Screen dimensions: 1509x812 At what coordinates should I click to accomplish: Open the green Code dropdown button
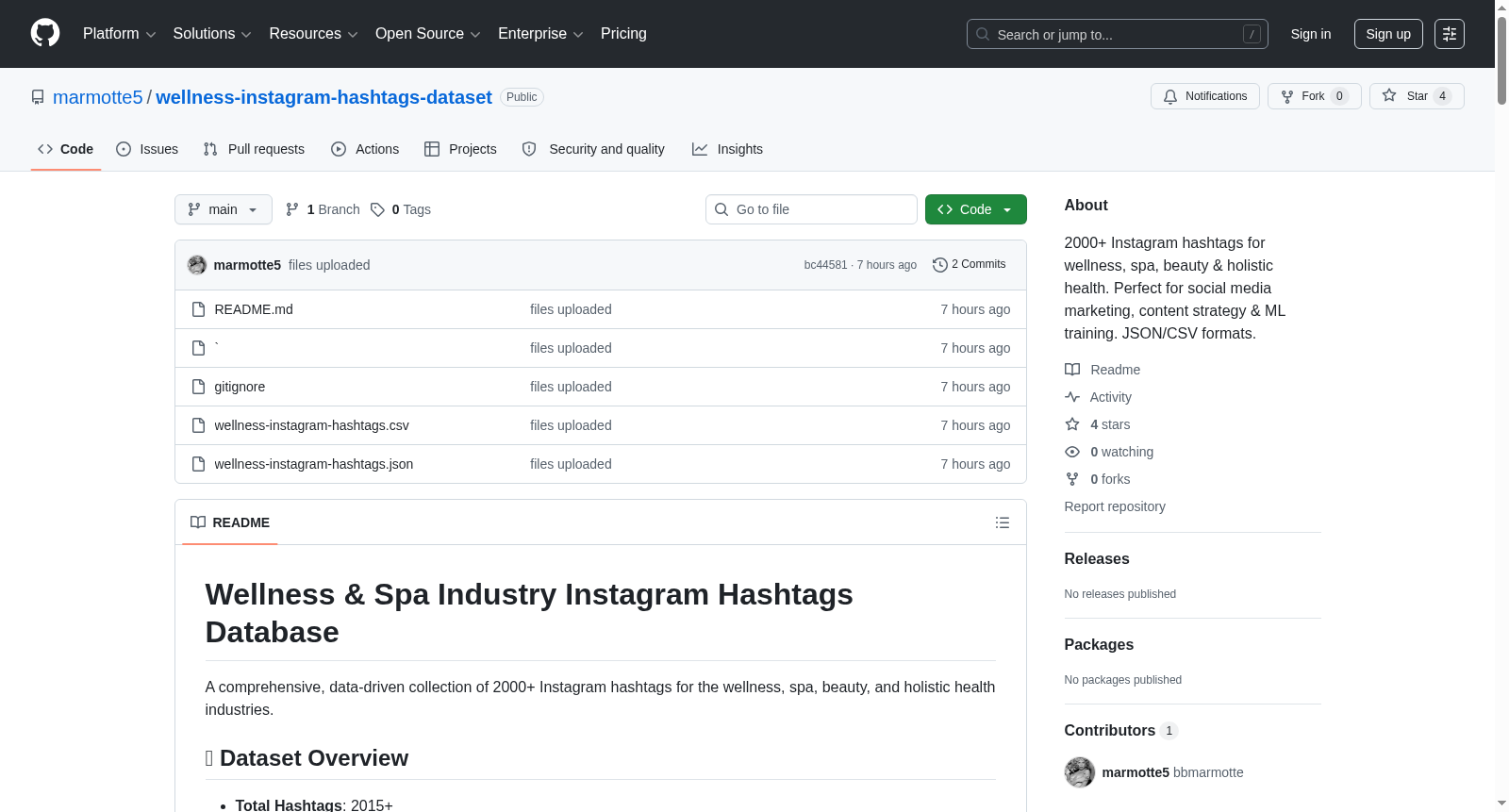point(976,209)
